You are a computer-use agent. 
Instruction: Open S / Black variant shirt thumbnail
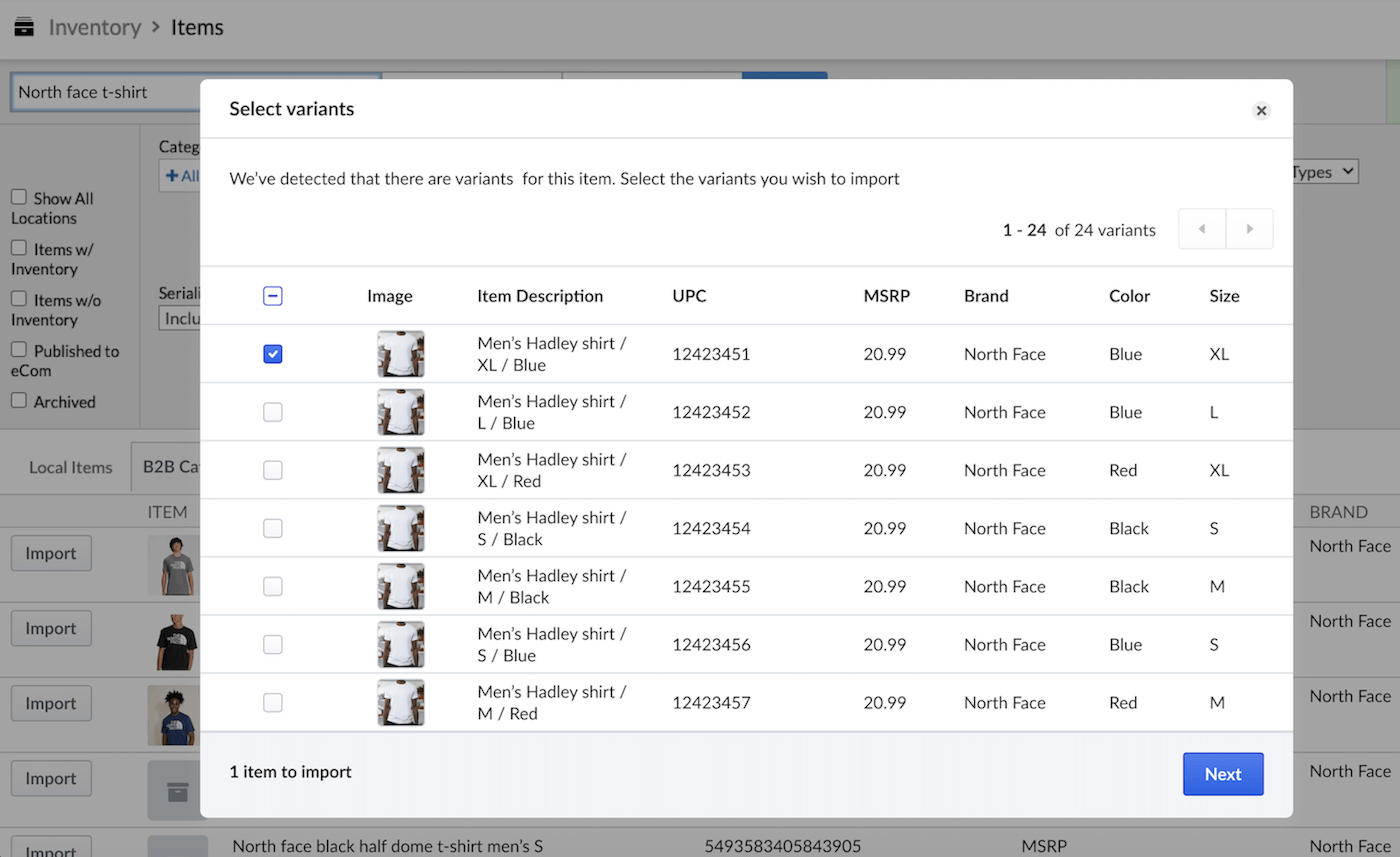[x=401, y=528]
